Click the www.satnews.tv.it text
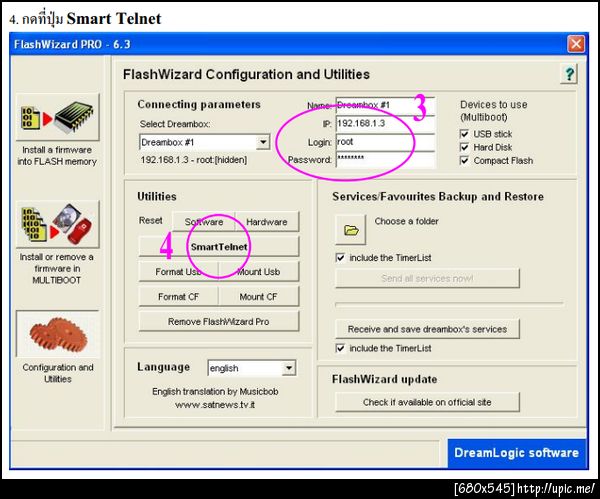The height and width of the screenshot is (499, 600). click(215, 404)
